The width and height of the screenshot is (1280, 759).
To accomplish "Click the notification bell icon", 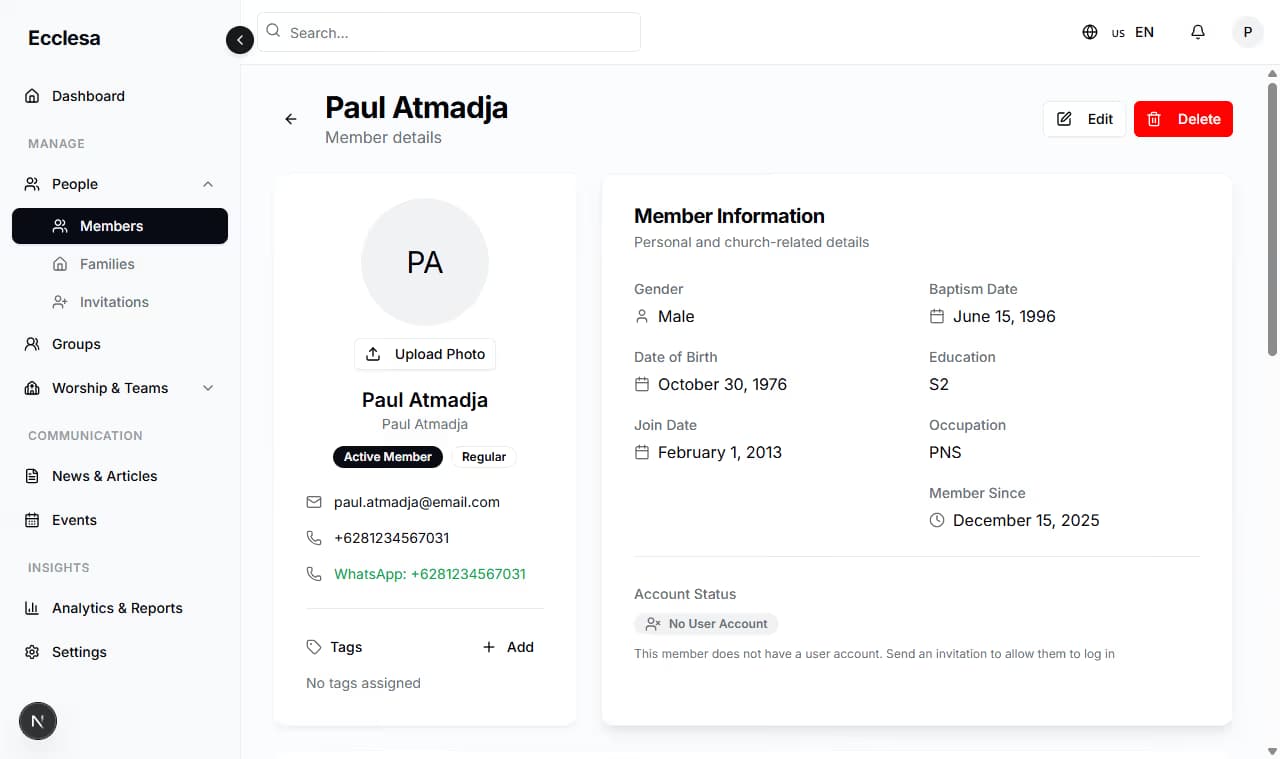I will (x=1198, y=32).
